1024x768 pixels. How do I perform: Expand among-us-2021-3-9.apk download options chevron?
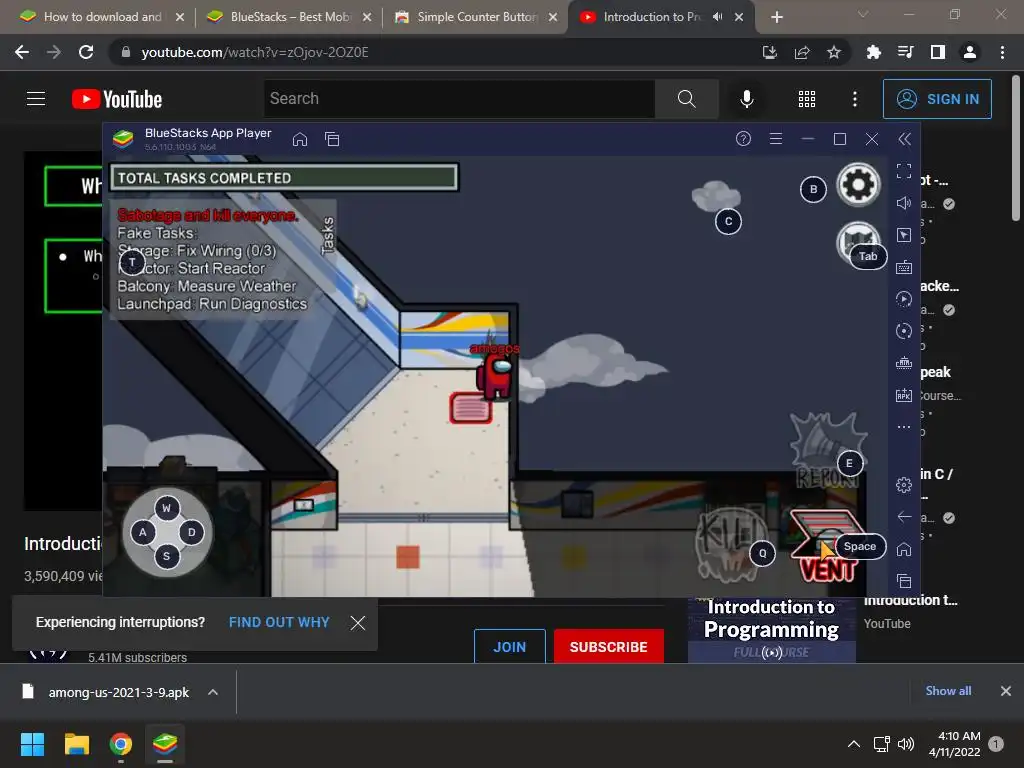(x=213, y=692)
